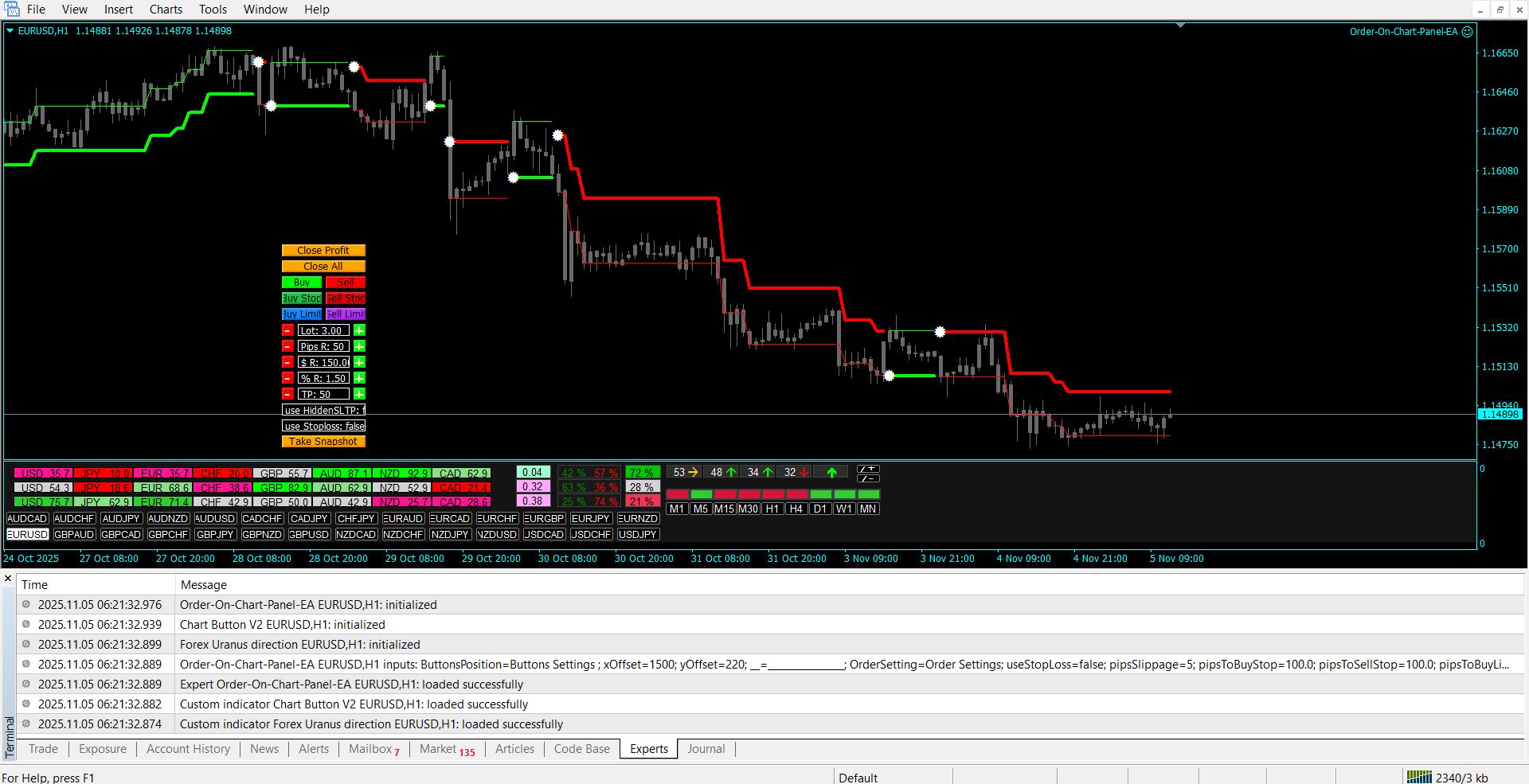Image resolution: width=1529 pixels, height=784 pixels.
Task: Click the Order-On-Chart-Panel-EA smiley icon
Action: tap(1467, 32)
